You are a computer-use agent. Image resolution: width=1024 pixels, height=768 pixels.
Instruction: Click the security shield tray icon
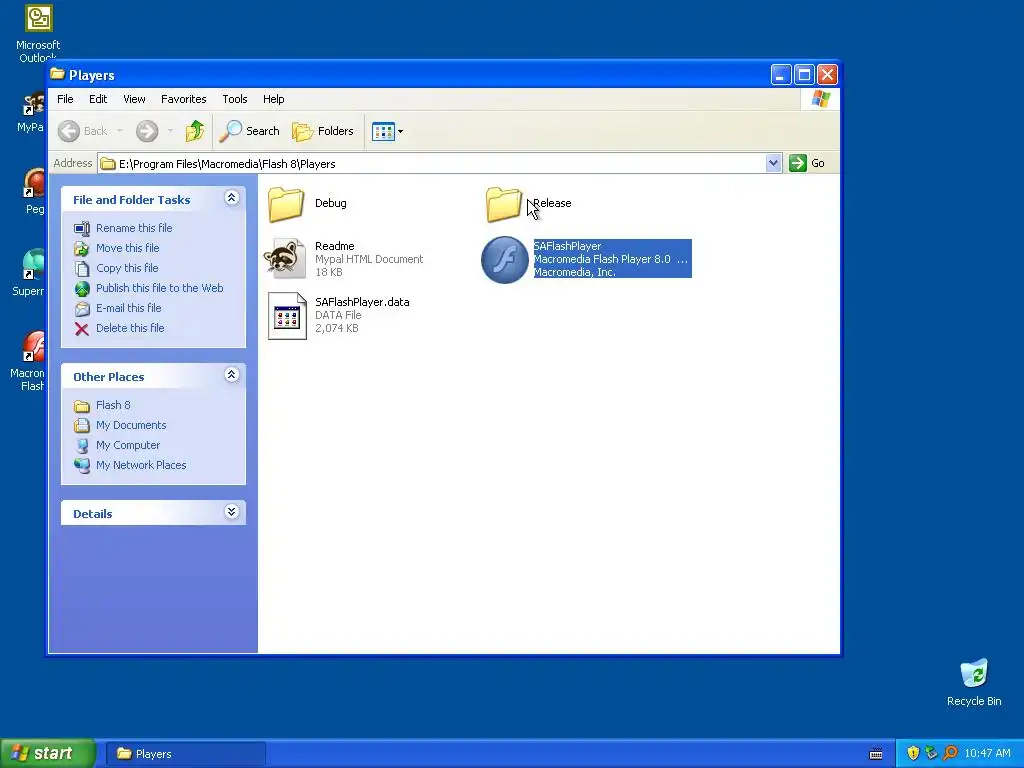(x=913, y=754)
